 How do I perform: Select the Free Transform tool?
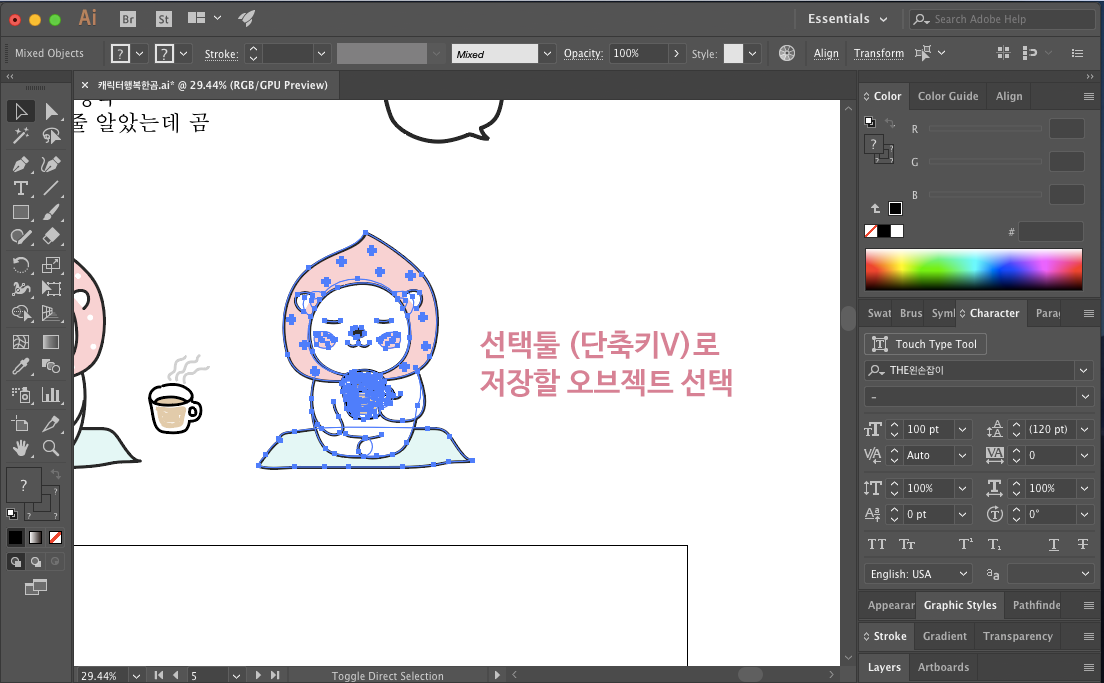51,289
